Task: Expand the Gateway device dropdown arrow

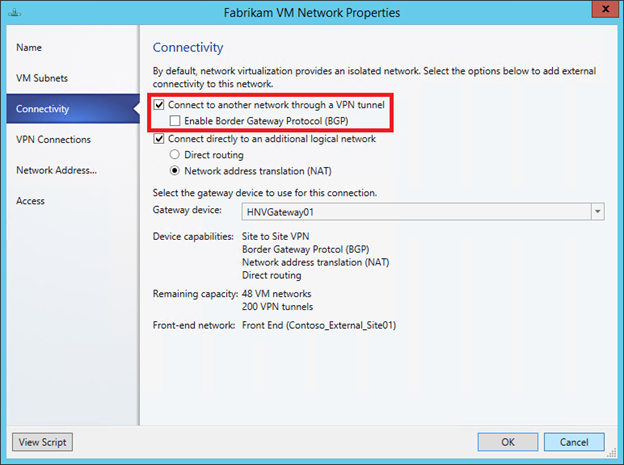Action: pyautogui.click(x=597, y=211)
